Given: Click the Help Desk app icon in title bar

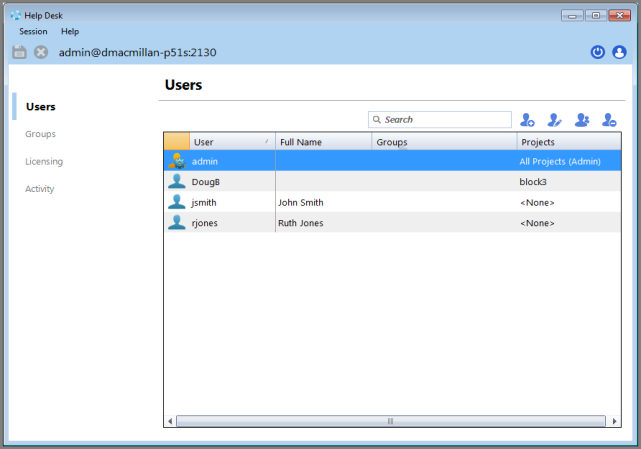Looking at the screenshot, I should pyautogui.click(x=16, y=16).
